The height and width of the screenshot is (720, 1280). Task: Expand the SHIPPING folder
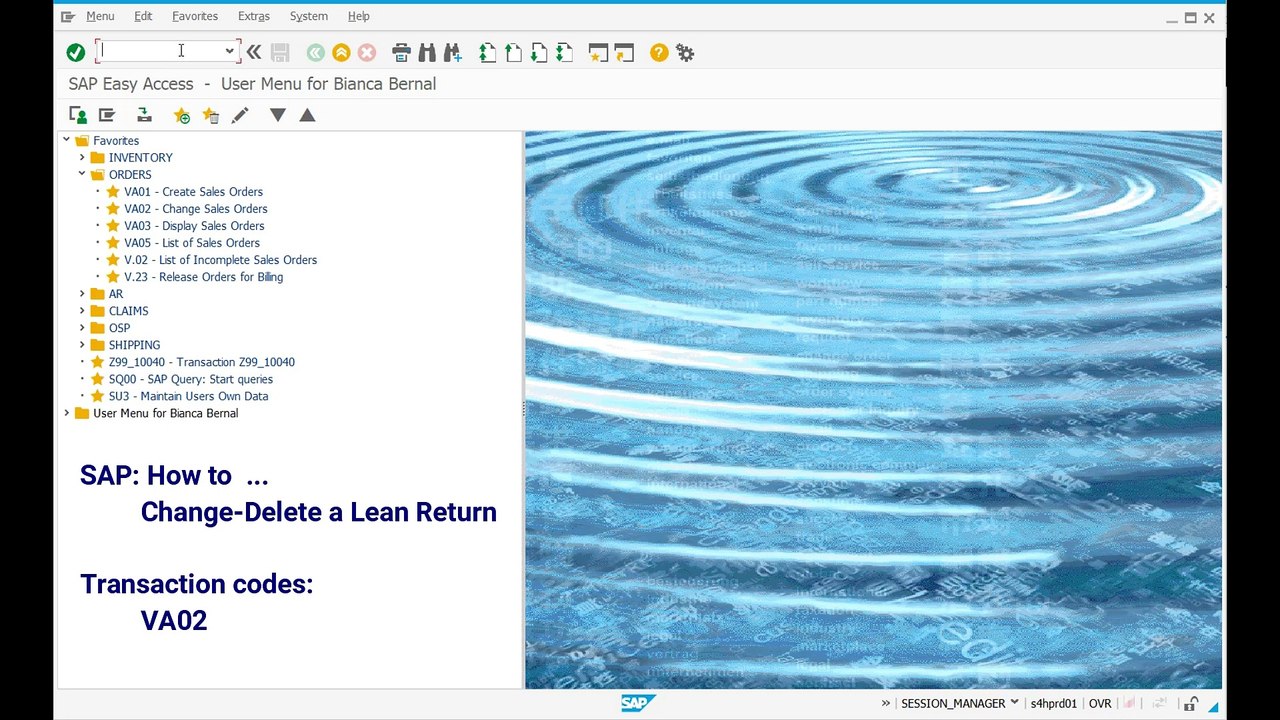point(83,345)
